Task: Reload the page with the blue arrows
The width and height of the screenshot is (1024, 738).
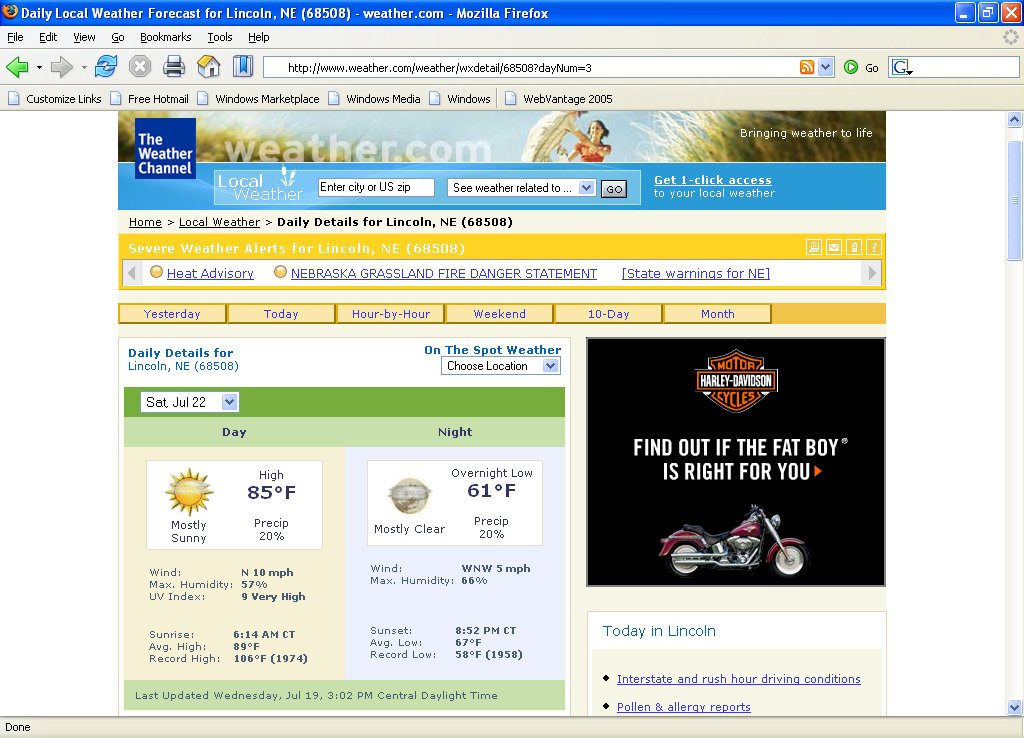Action: point(106,67)
